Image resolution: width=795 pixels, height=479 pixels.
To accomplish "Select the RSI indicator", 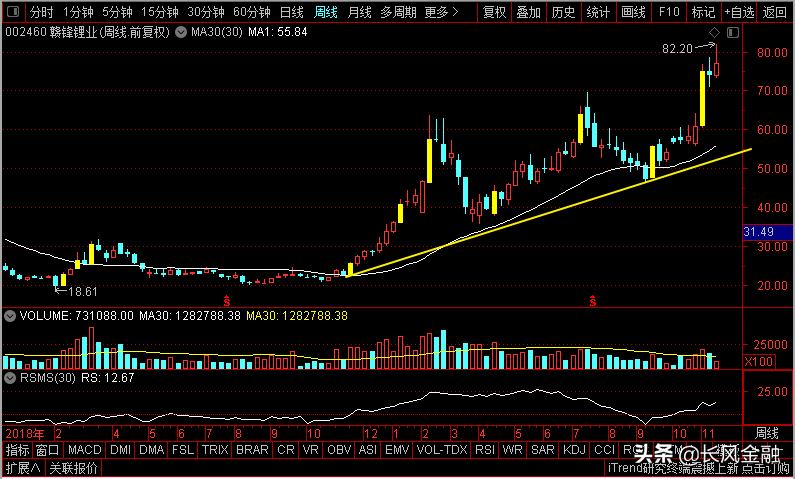I will [484, 450].
